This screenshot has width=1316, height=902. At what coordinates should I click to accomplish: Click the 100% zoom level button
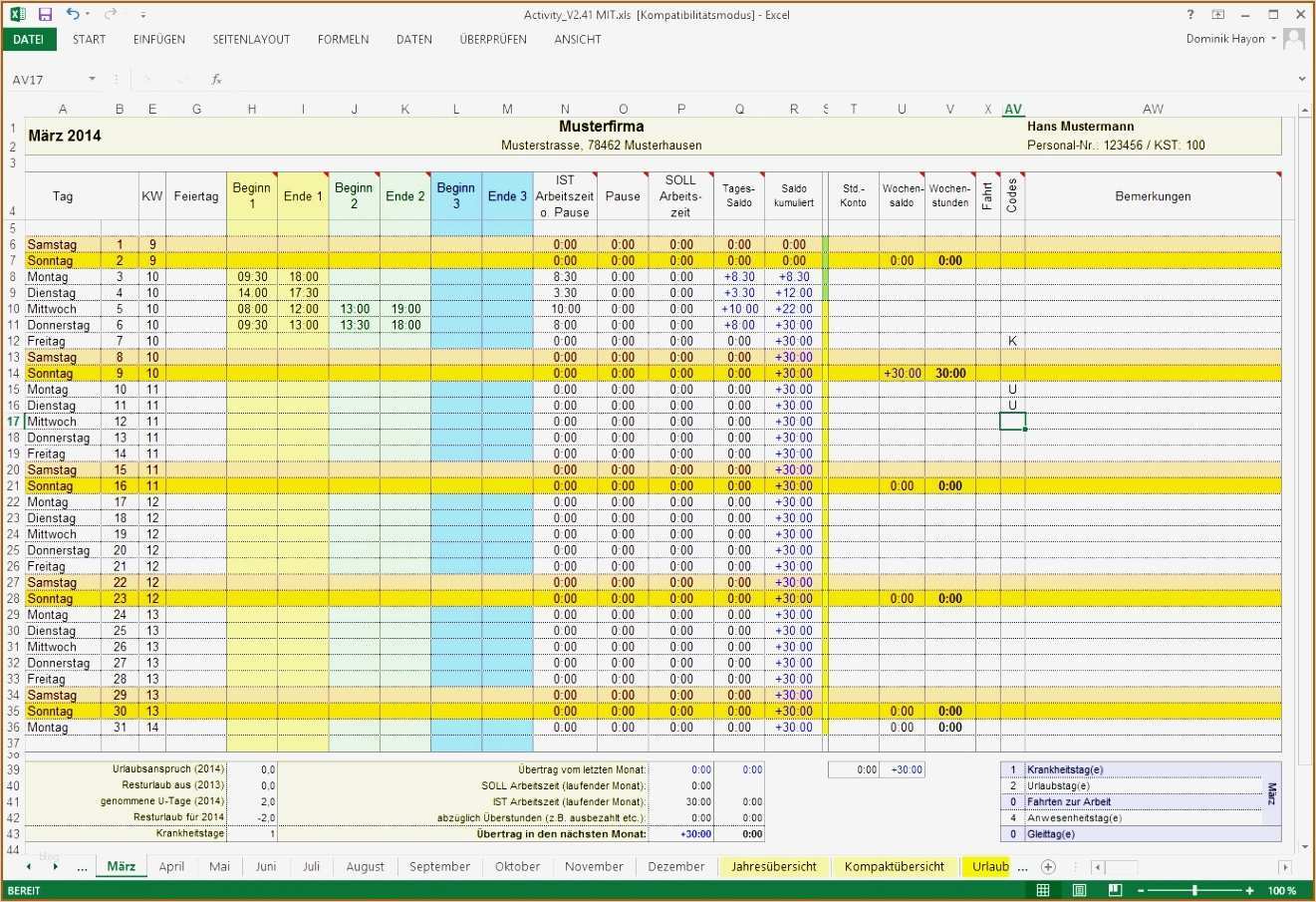(1282, 889)
